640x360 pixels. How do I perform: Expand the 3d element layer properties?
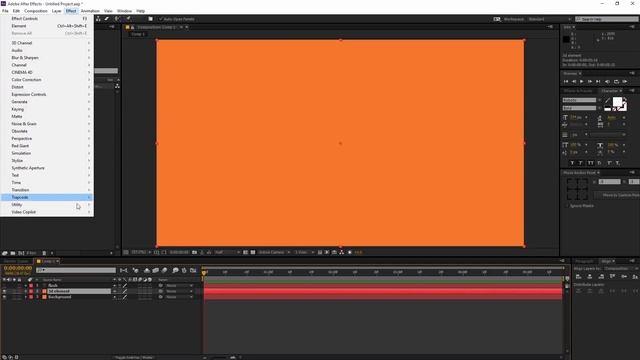pos(25,291)
